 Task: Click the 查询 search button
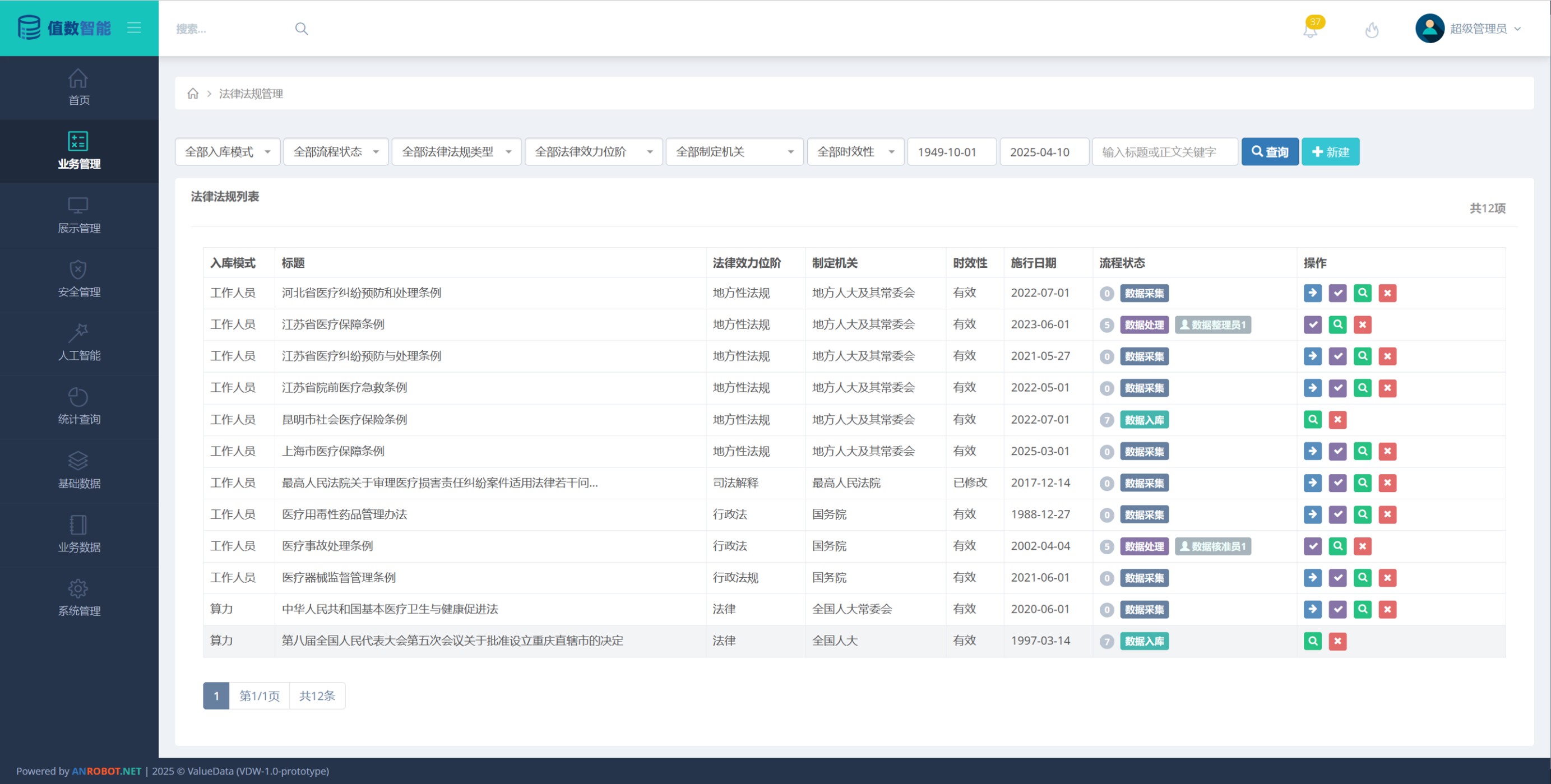tap(1269, 152)
